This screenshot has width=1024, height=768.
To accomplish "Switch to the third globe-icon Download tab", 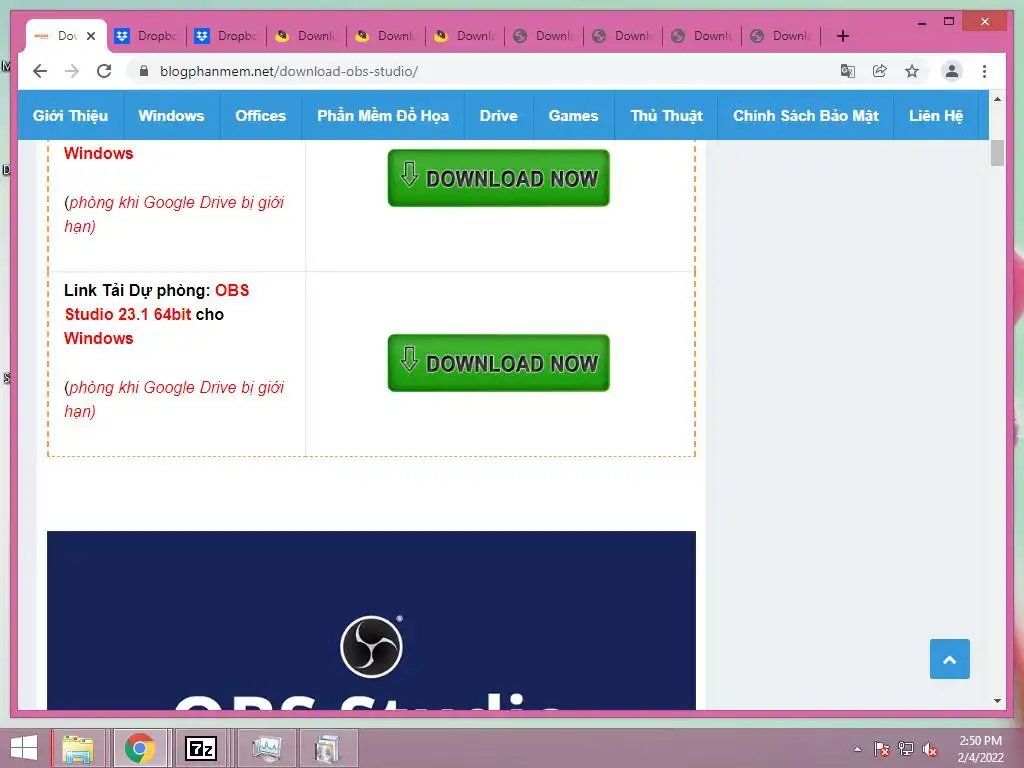I will pyautogui.click(x=703, y=36).
